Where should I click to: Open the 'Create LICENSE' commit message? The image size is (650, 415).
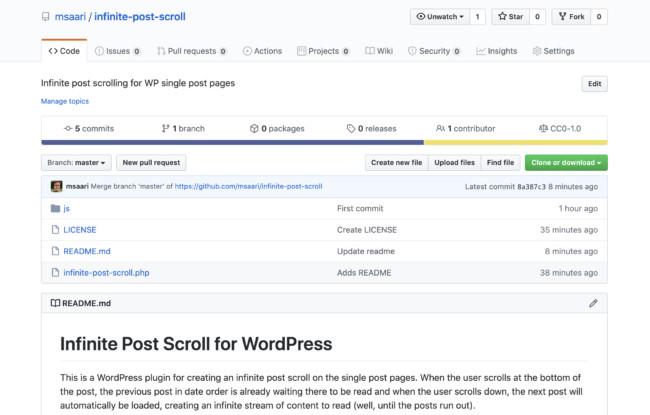click(367, 230)
